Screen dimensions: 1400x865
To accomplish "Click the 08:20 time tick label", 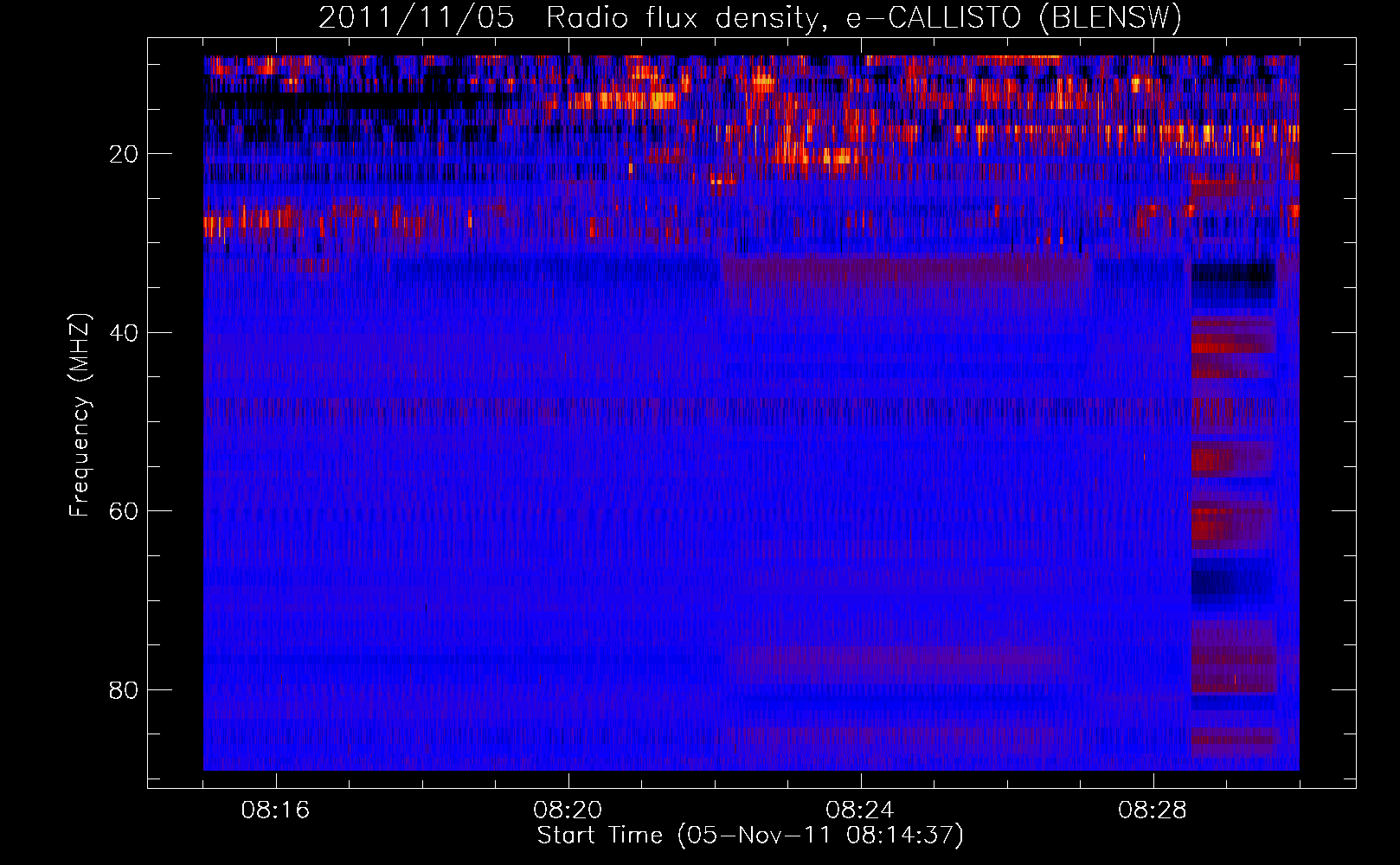I will click(x=568, y=811).
